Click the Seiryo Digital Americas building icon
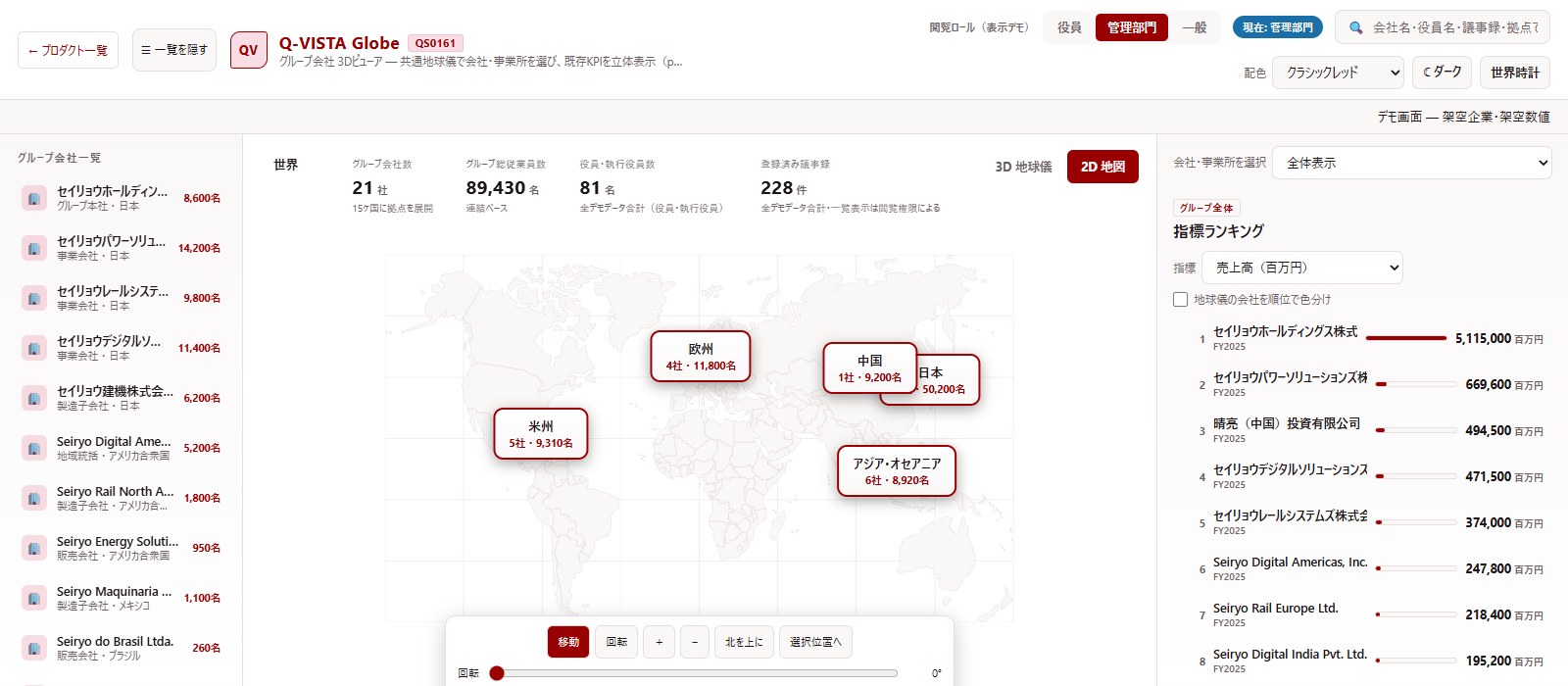Screen dimensions: 1568x686 (34, 448)
